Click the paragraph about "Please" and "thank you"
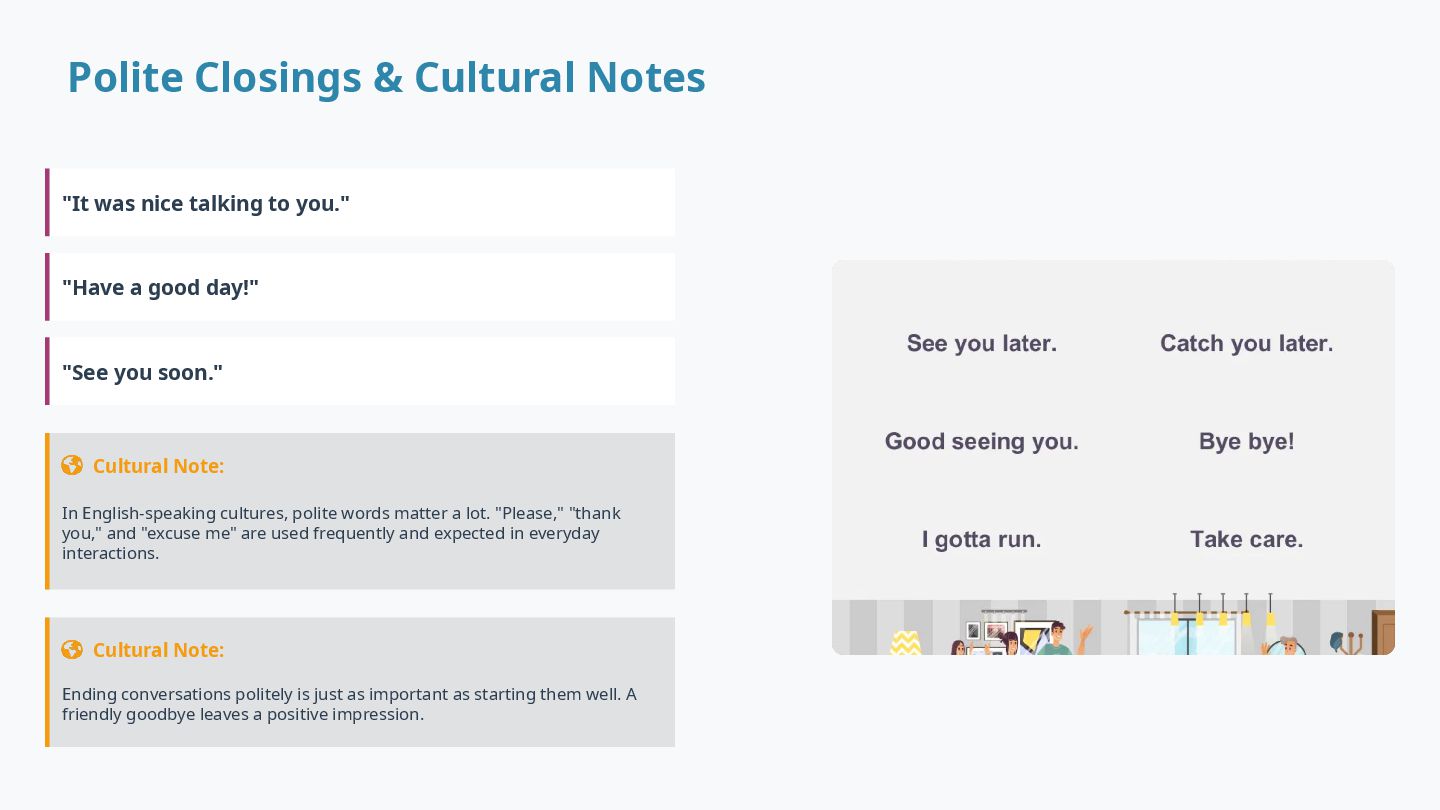This screenshot has height=810, width=1440. coord(341,533)
